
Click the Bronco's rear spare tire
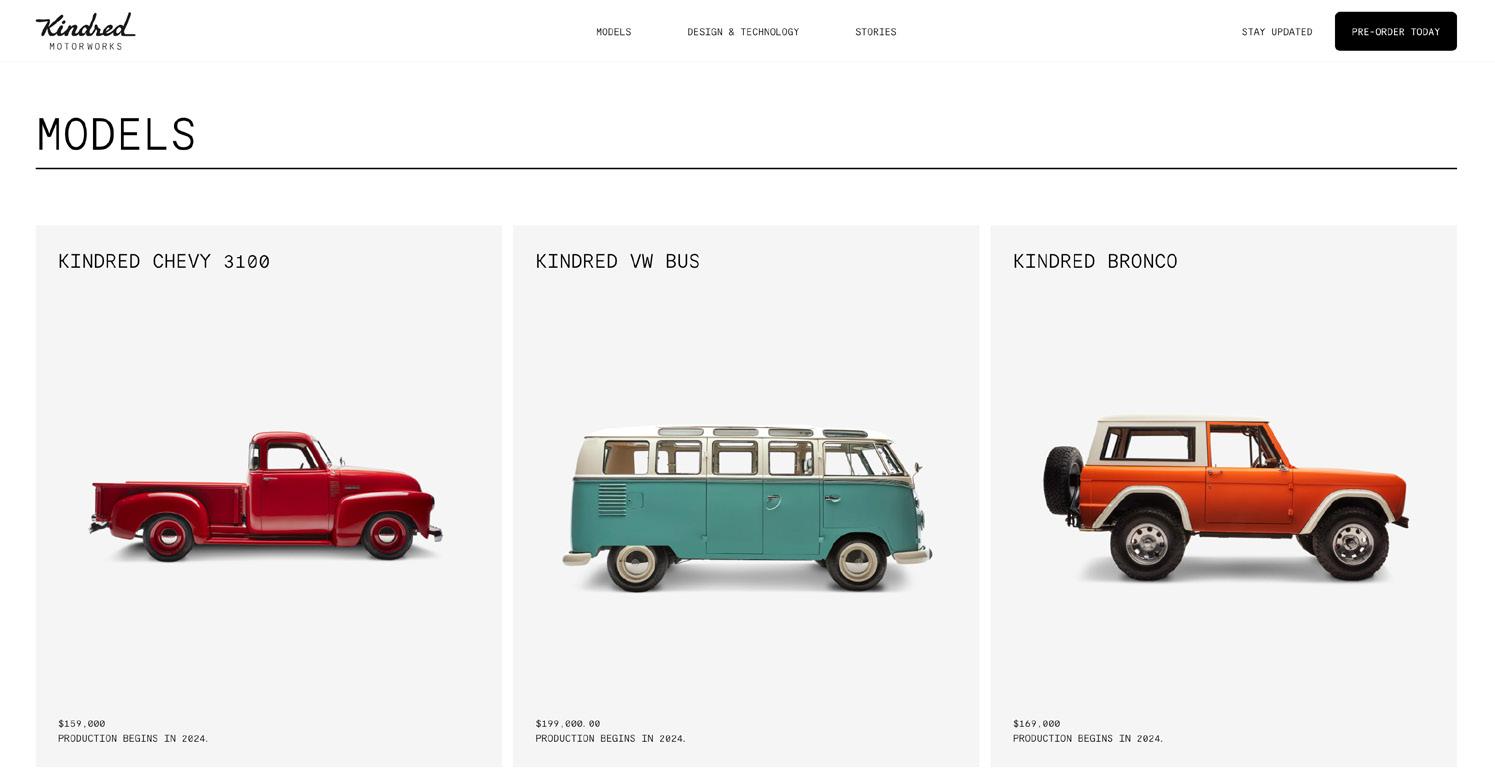tap(1063, 481)
